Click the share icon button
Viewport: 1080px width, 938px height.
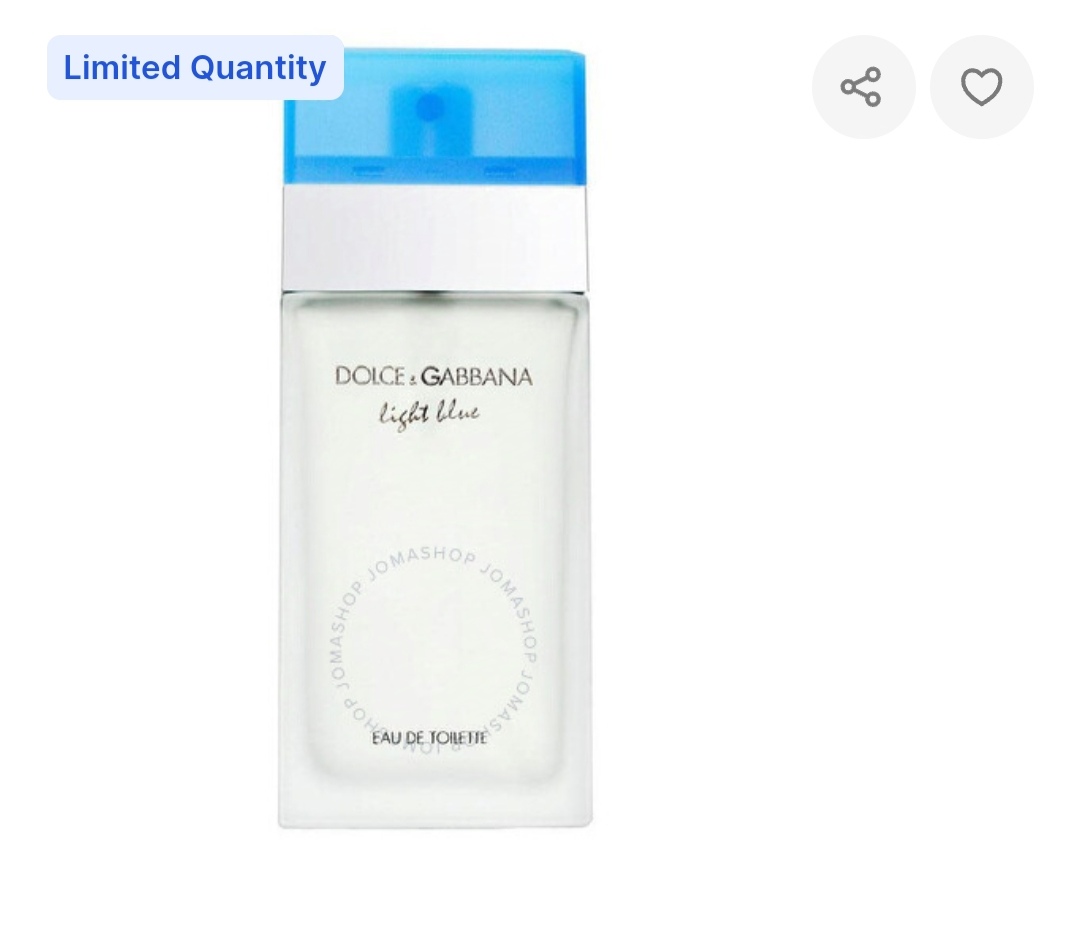861,87
